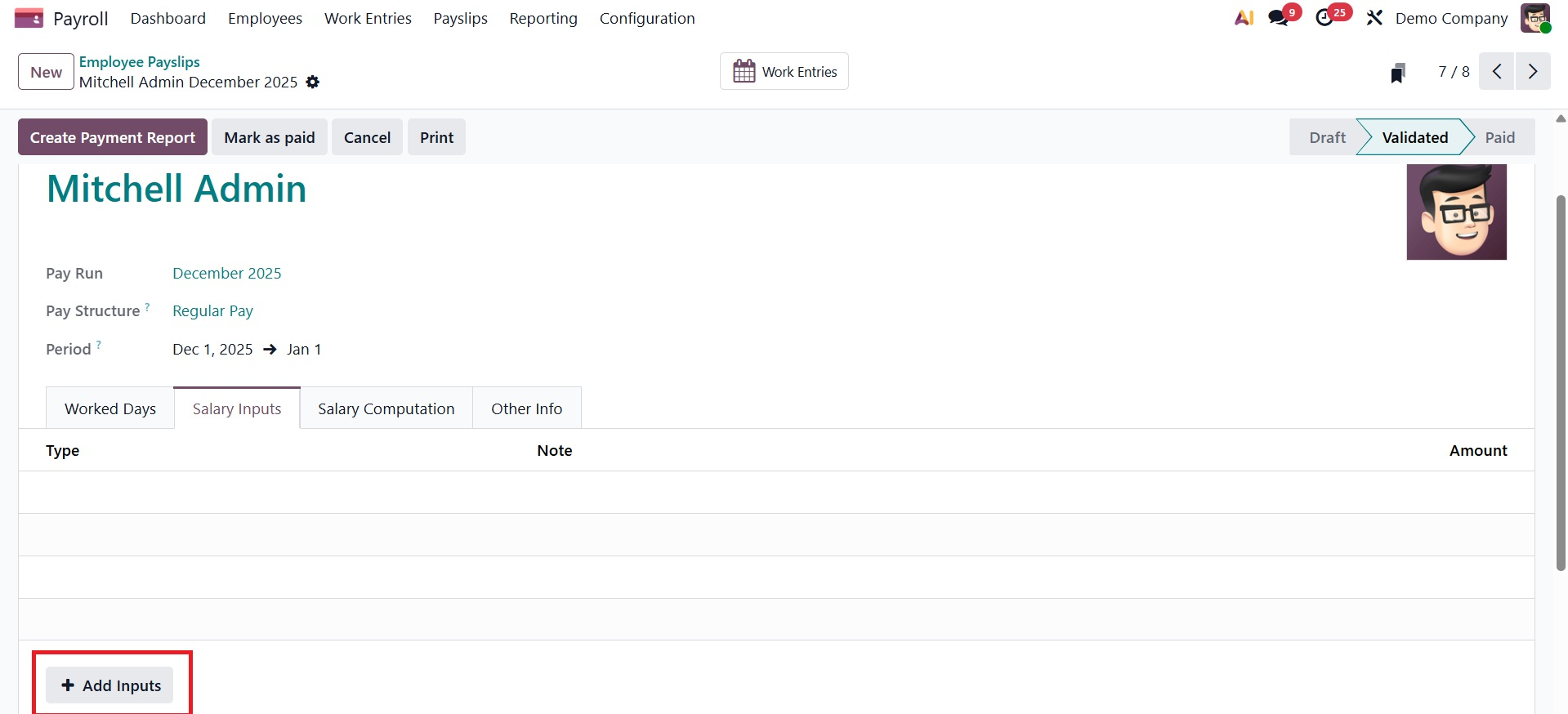Cancel the payslip

tap(367, 137)
